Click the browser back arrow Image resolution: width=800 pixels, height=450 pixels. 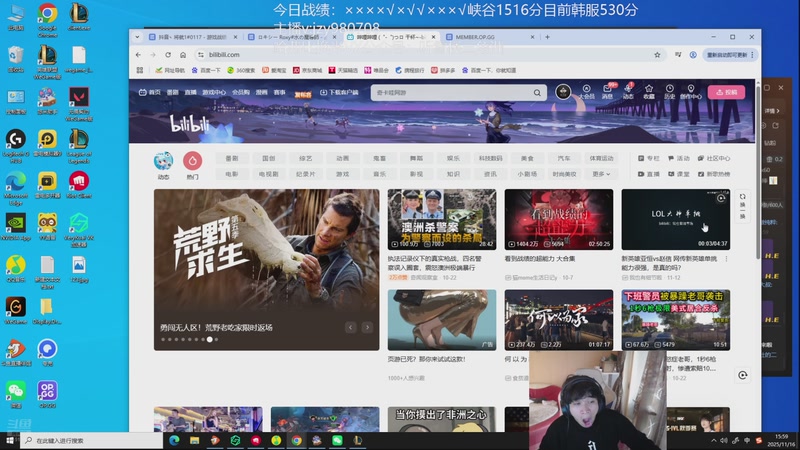coord(138,55)
